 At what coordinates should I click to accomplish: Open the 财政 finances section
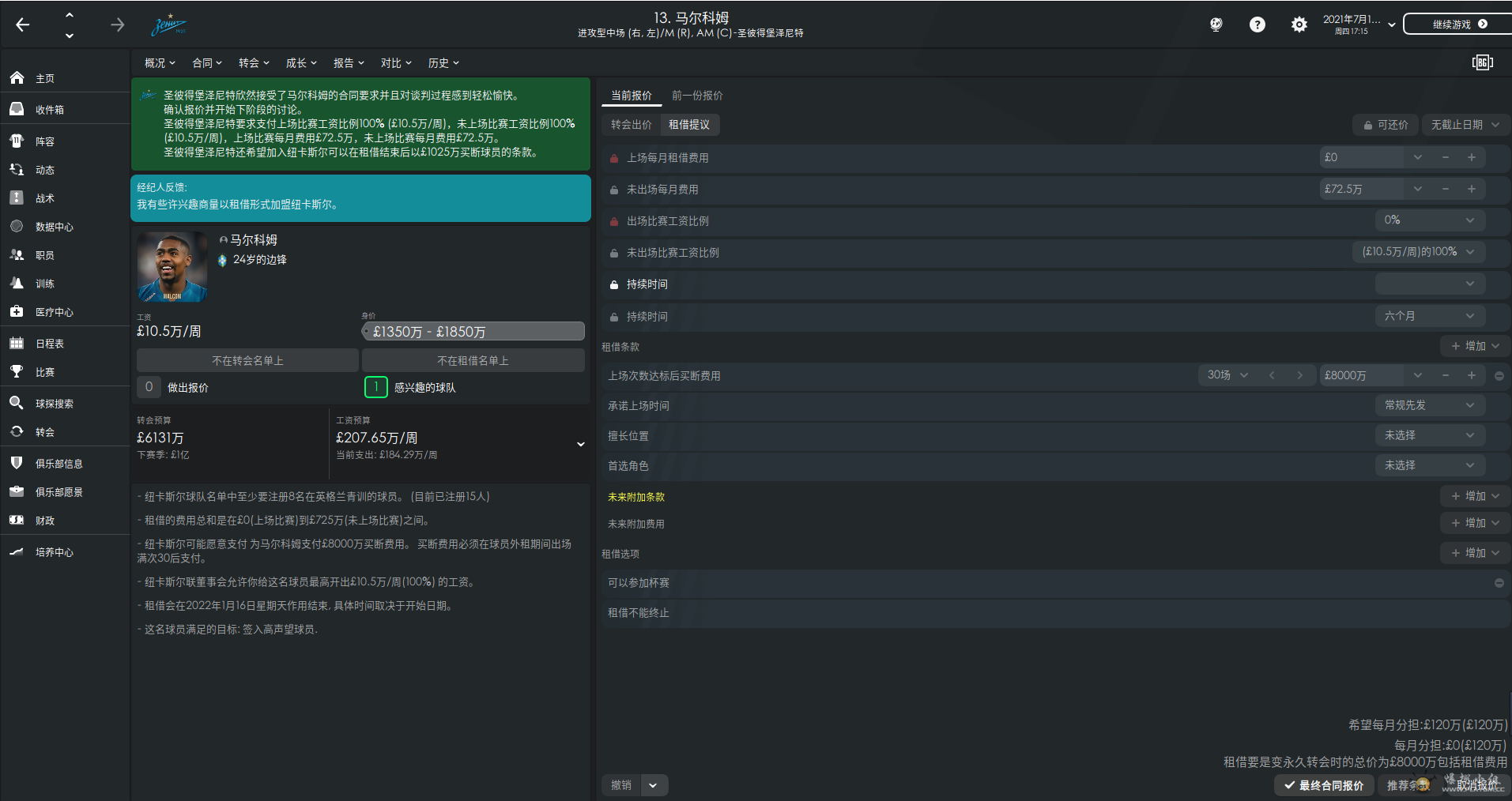pos(44,521)
